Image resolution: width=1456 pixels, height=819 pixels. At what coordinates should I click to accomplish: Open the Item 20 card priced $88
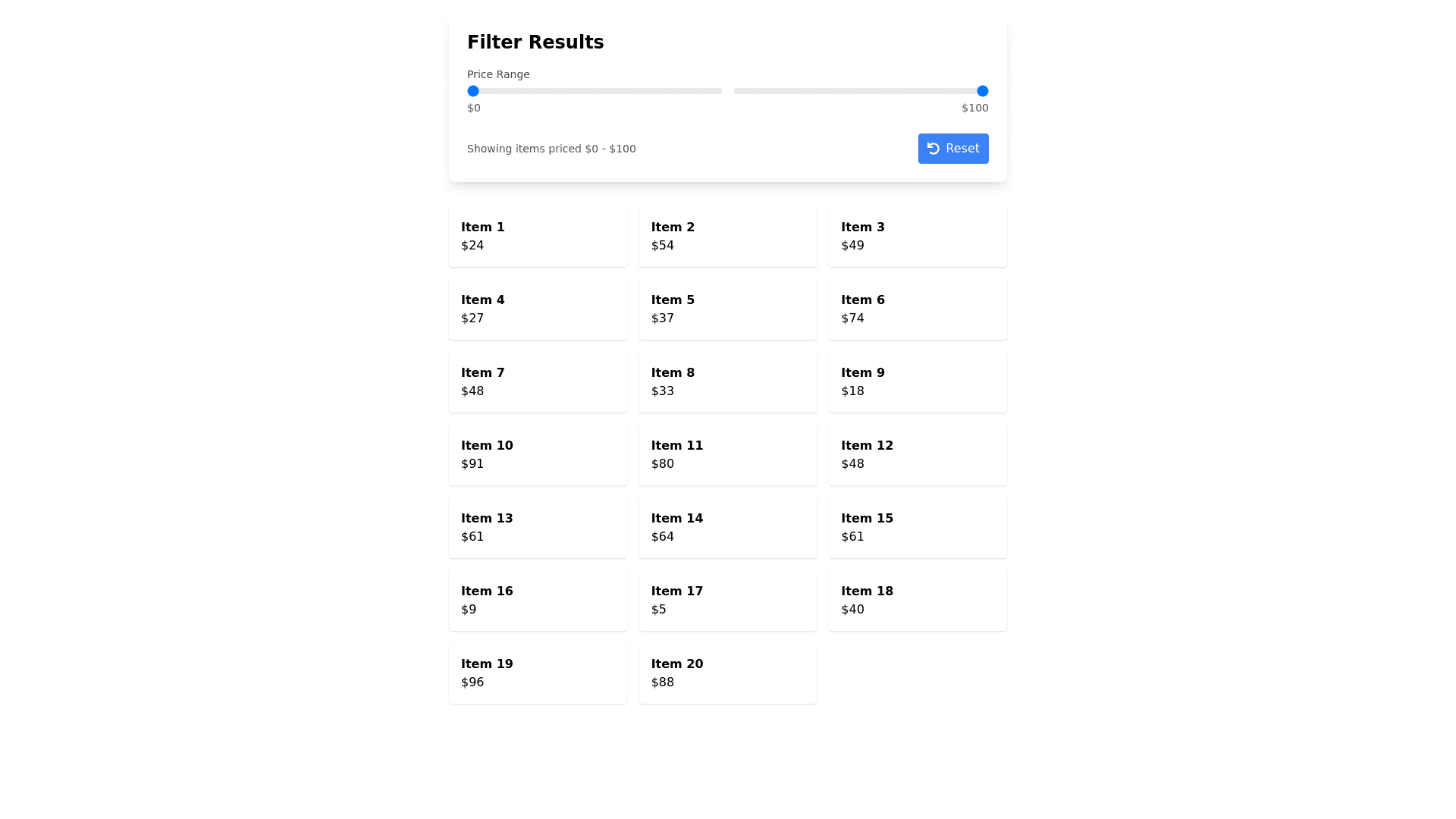coord(727,673)
